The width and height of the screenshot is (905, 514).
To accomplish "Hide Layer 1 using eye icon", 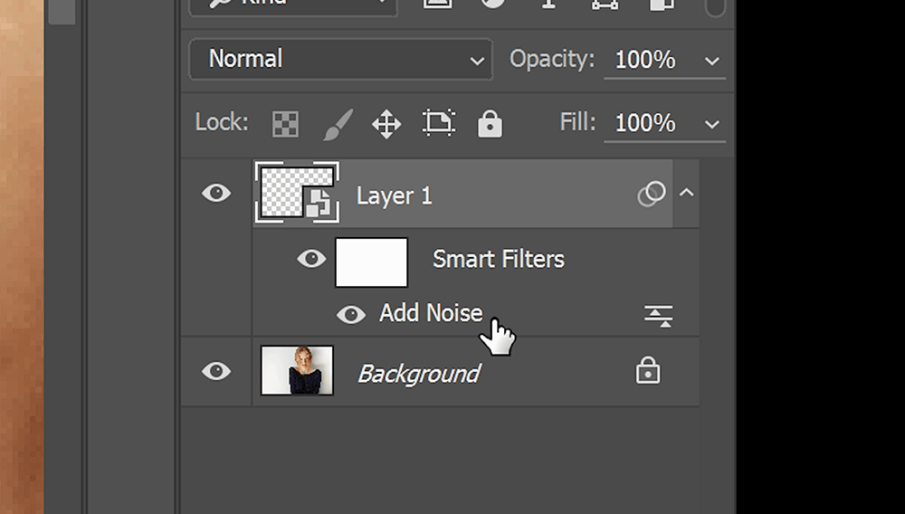I will click(x=216, y=193).
